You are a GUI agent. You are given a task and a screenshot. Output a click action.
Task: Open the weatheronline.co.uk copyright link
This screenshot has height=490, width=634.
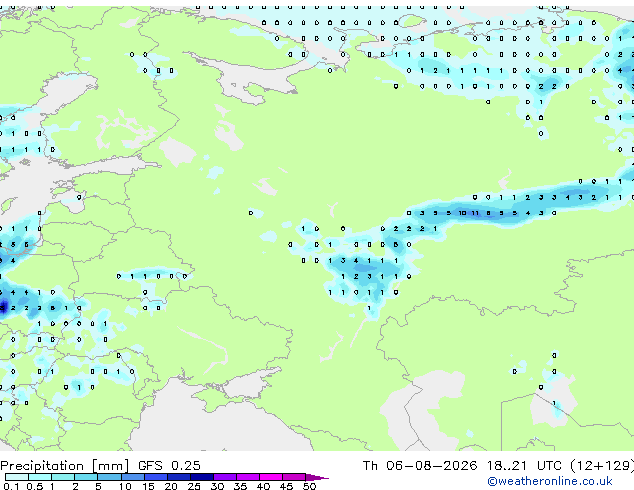click(x=550, y=481)
